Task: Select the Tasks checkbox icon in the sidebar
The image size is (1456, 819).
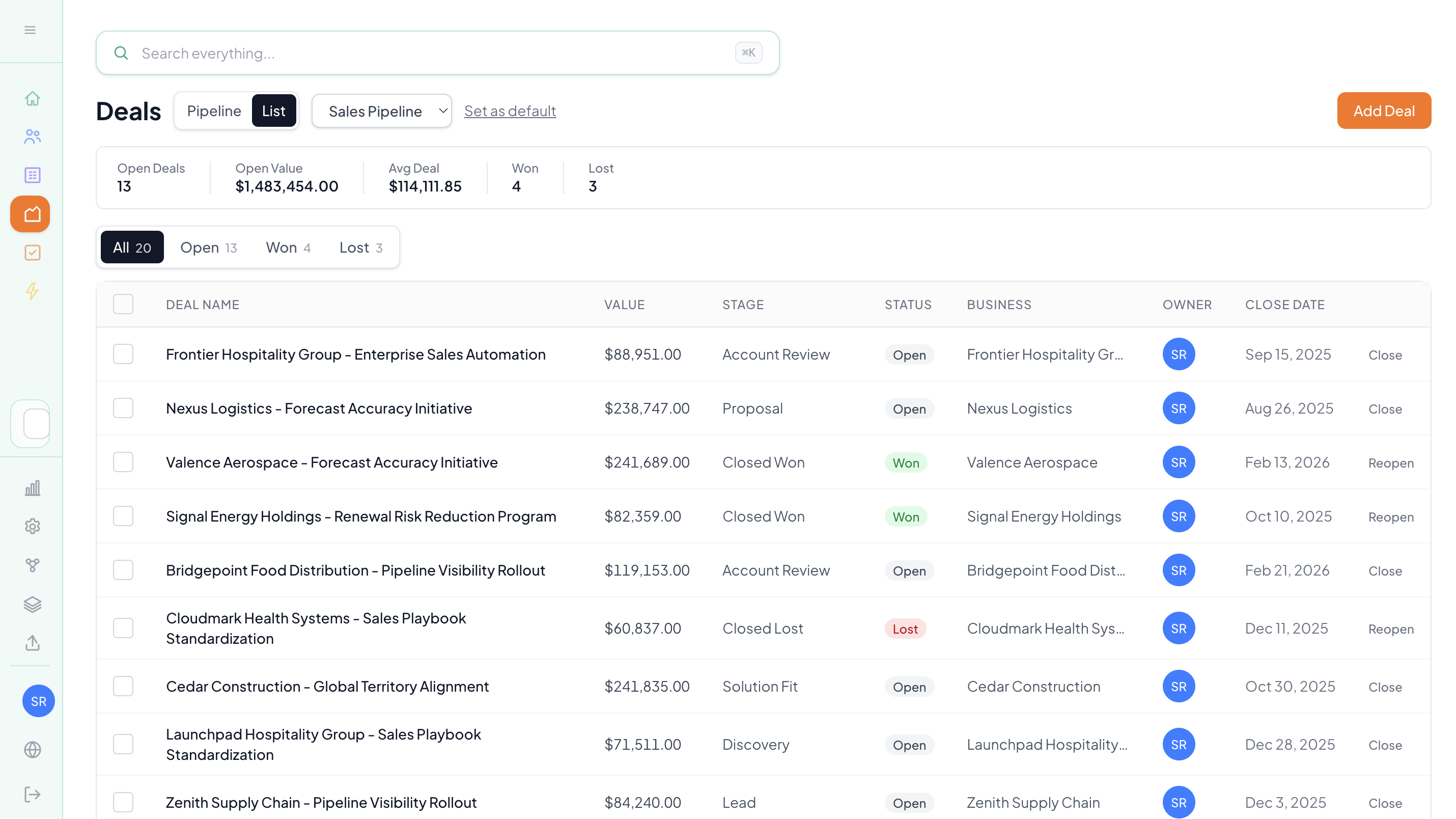Action: click(32, 253)
